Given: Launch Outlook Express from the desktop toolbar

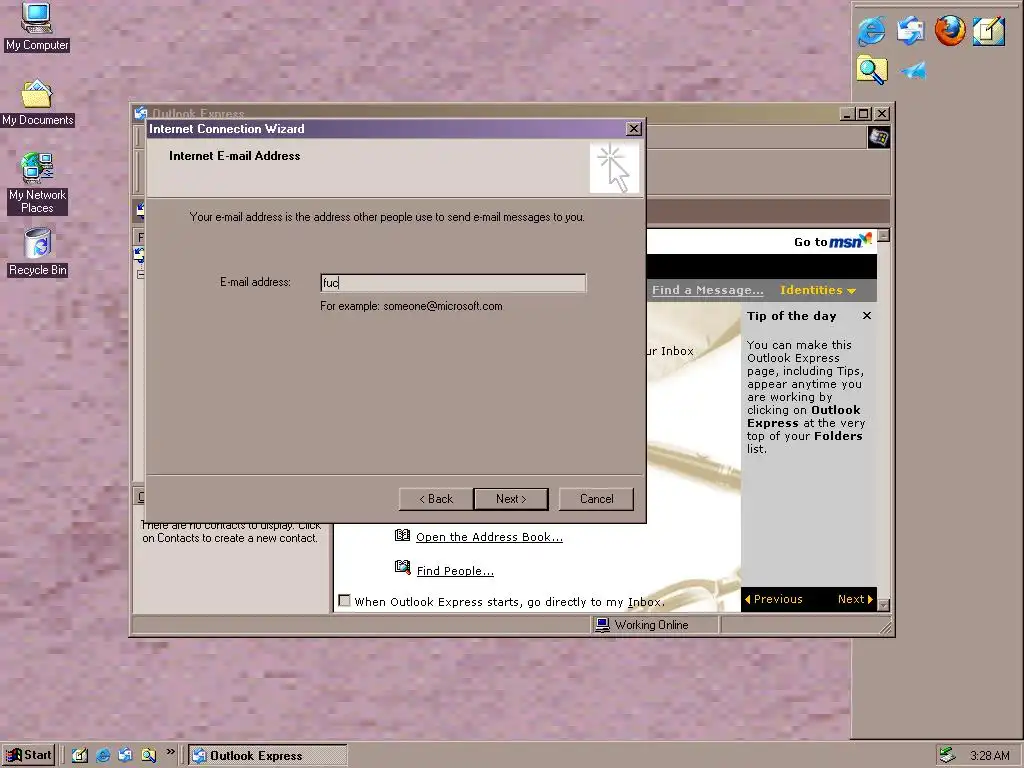Looking at the screenshot, I should click(911, 31).
